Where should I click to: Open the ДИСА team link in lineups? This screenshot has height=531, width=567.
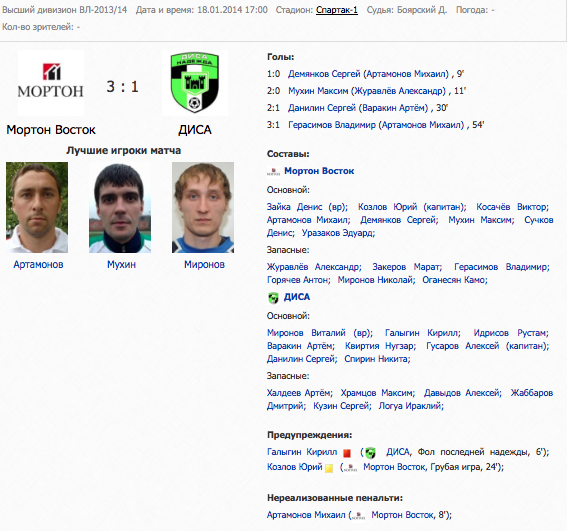[x=297, y=297]
